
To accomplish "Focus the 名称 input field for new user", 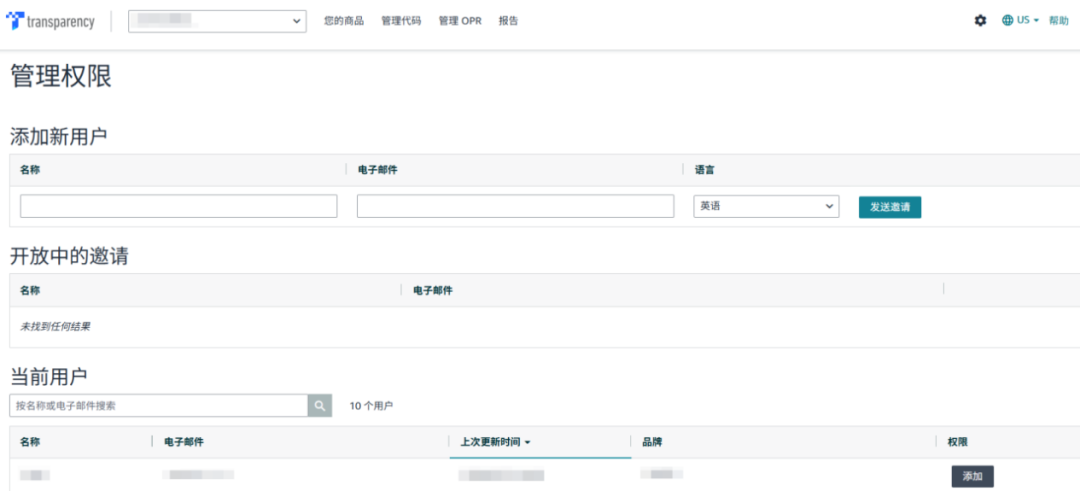I will (178, 206).
